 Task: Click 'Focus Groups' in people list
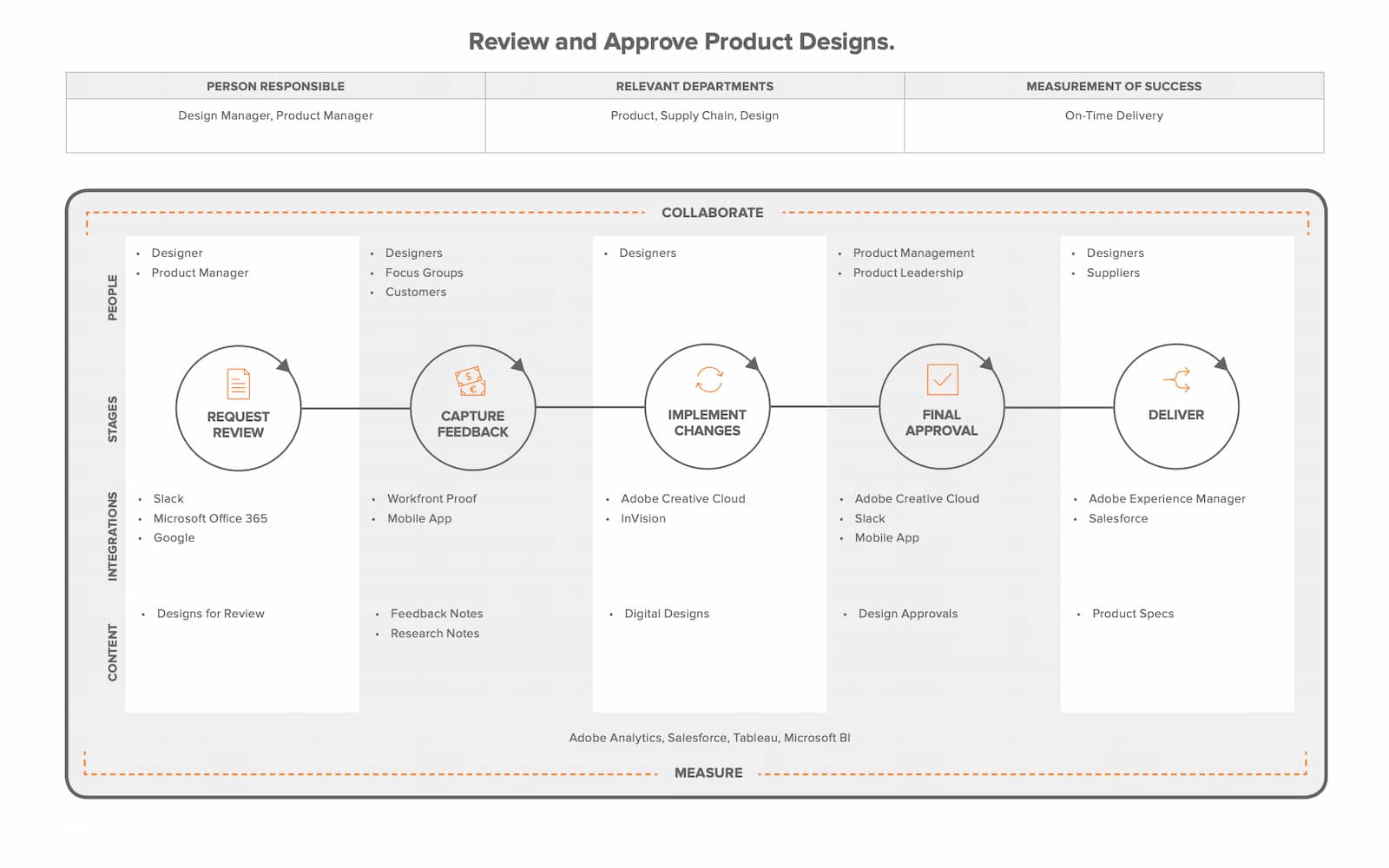click(x=424, y=273)
